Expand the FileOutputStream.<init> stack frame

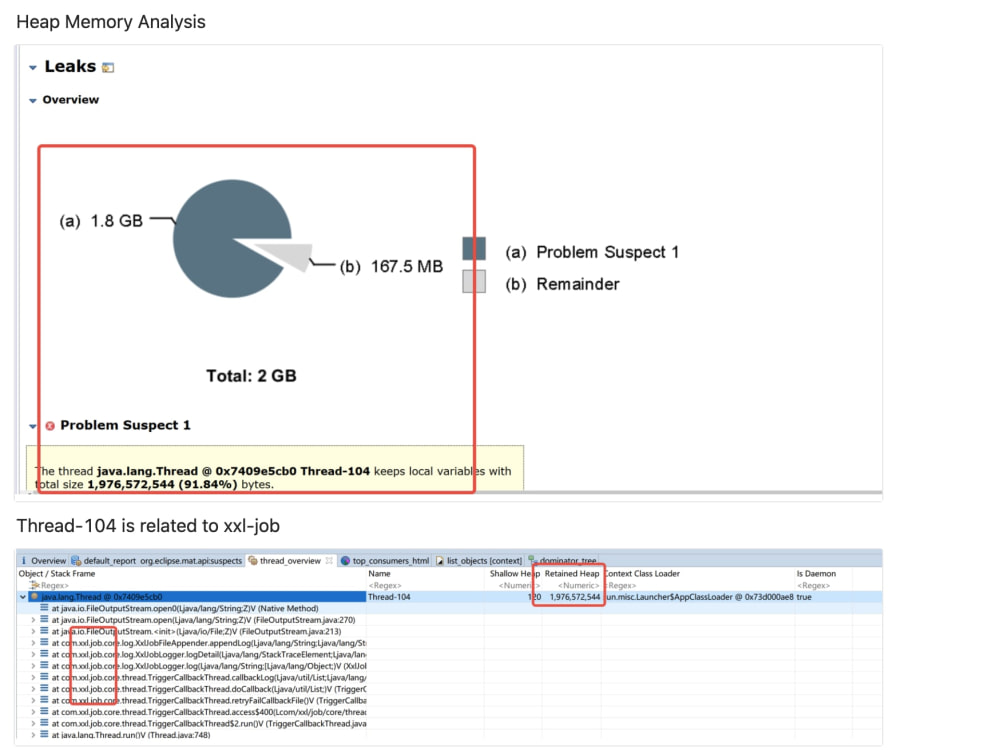[x=33, y=631]
